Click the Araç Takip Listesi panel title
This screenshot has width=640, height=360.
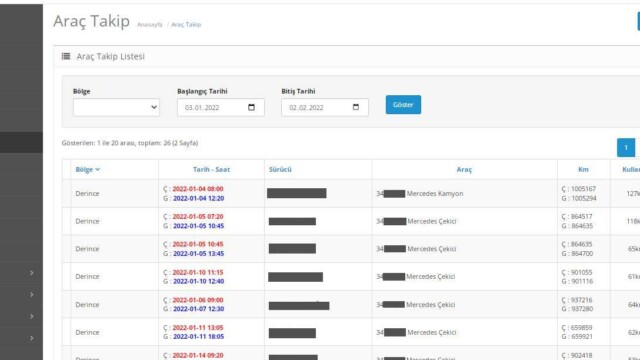(111, 56)
